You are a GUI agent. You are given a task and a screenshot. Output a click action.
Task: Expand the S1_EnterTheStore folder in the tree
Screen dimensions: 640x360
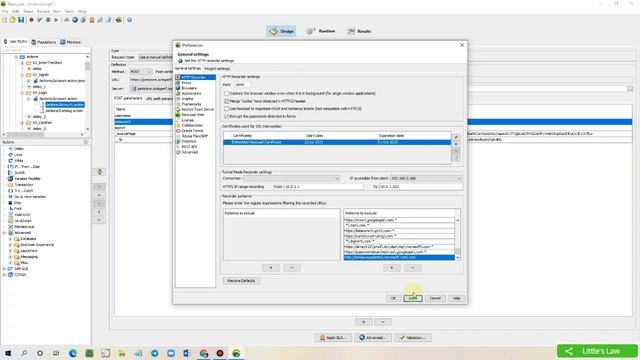[22, 63]
